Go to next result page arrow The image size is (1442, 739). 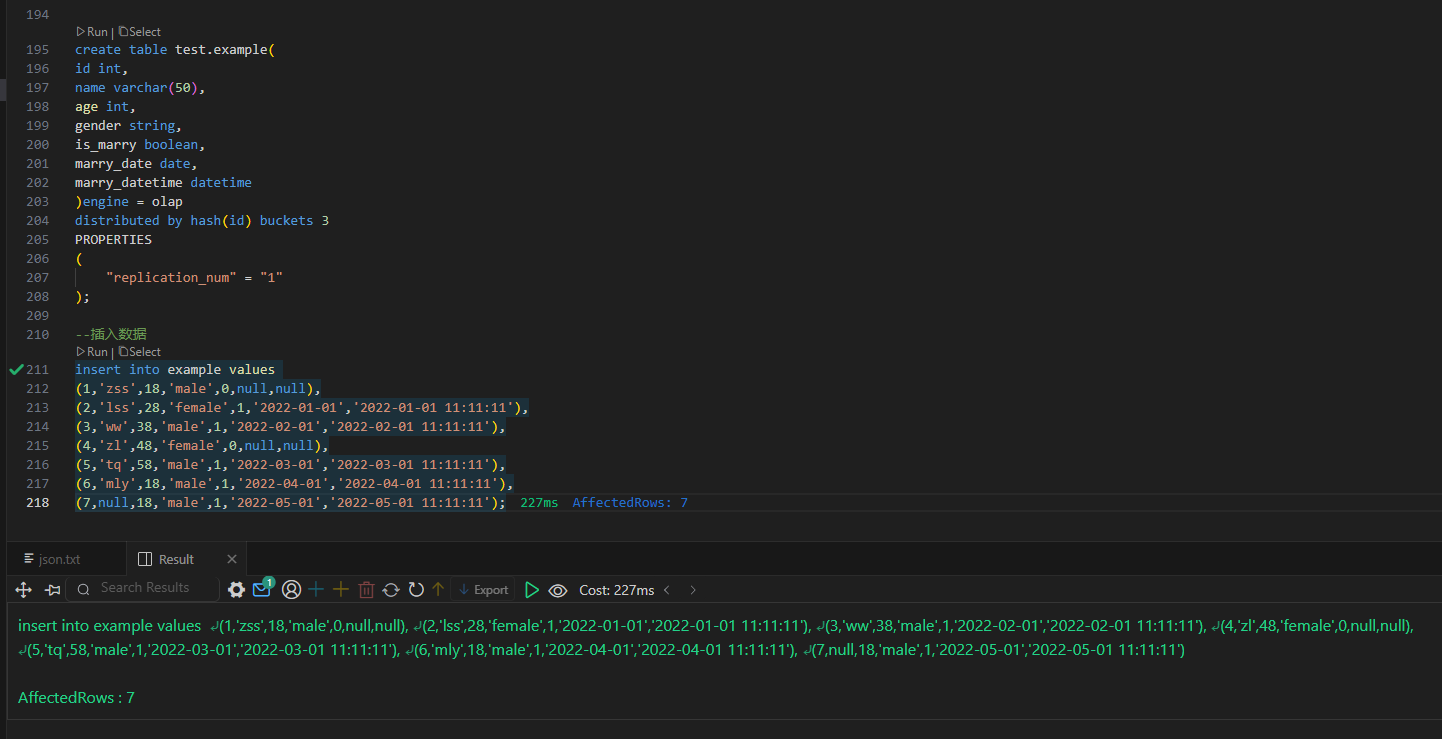[x=692, y=590]
